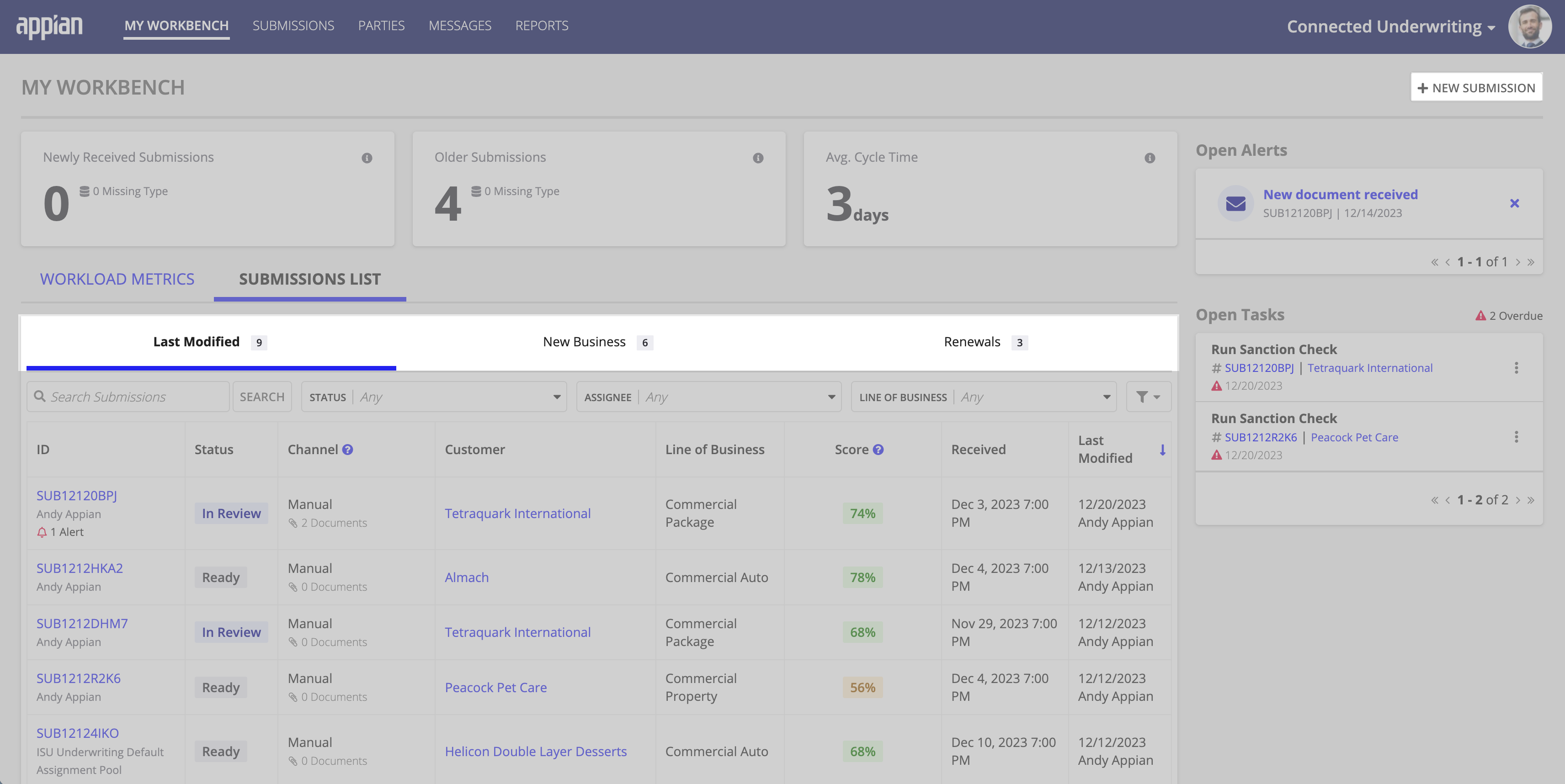Viewport: 1565px width, 784px height.
Task: Go to SUBMISSIONS in top navigation
Action: (293, 26)
